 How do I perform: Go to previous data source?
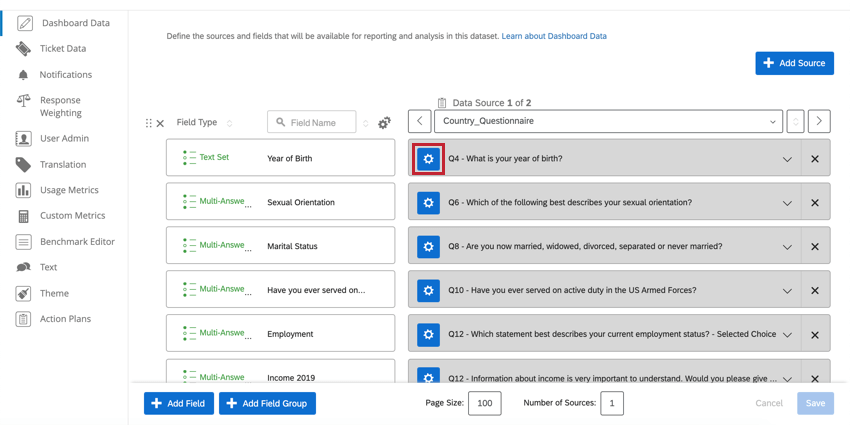[x=420, y=121]
